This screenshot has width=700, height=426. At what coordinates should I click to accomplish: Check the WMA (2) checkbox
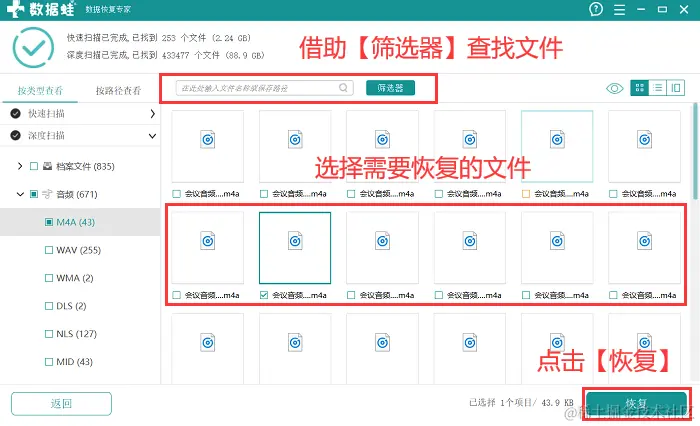(x=49, y=278)
